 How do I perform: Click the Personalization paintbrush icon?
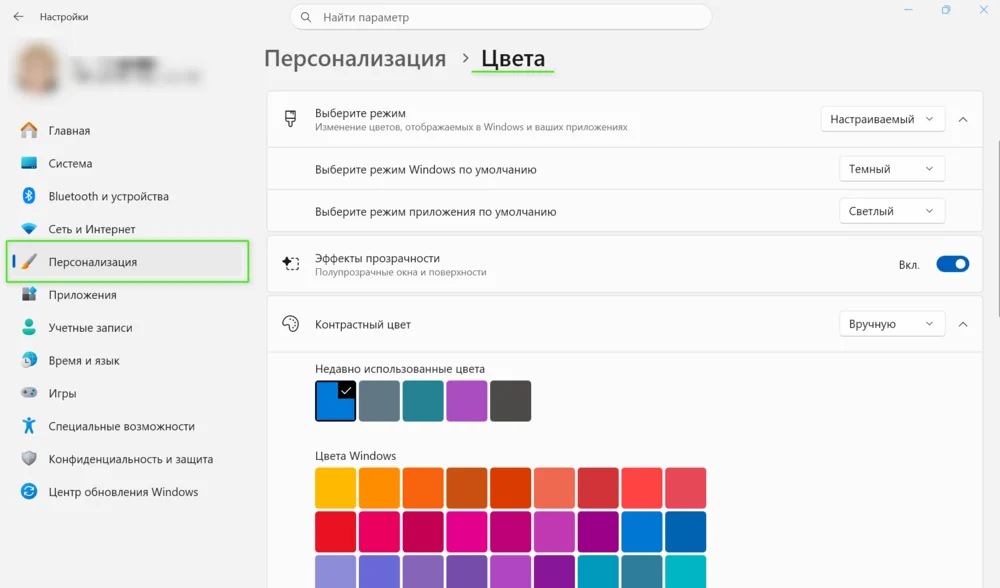[x=29, y=261]
